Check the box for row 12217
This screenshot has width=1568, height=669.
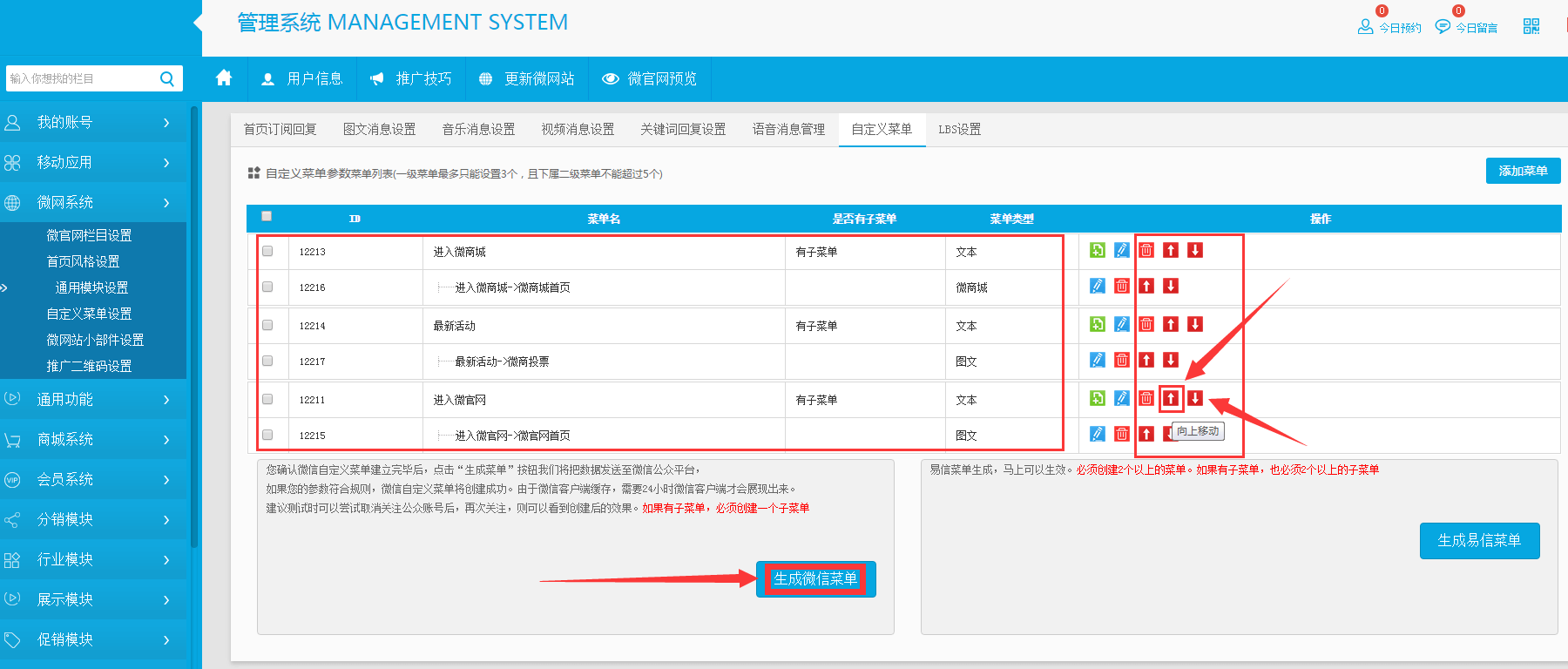(267, 362)
